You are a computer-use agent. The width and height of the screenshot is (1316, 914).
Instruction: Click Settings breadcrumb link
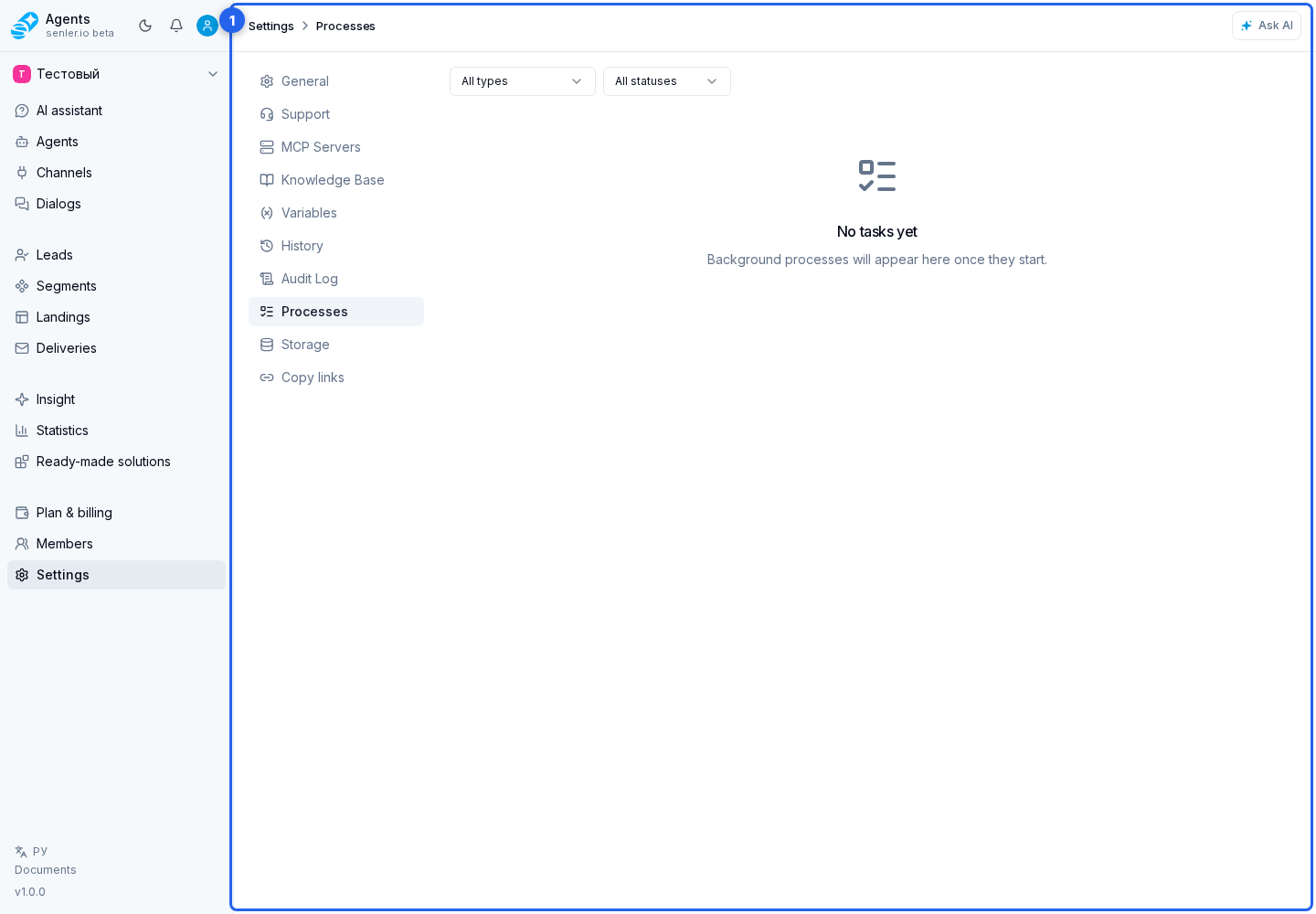271,26
